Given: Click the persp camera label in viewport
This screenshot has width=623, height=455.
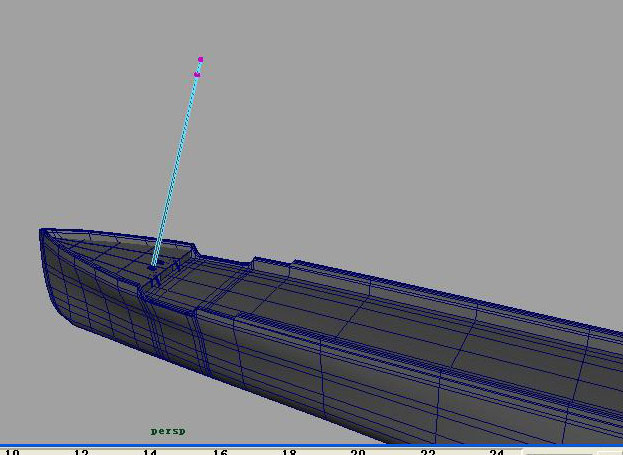Looking at the screenshot, I should point(168,431).
